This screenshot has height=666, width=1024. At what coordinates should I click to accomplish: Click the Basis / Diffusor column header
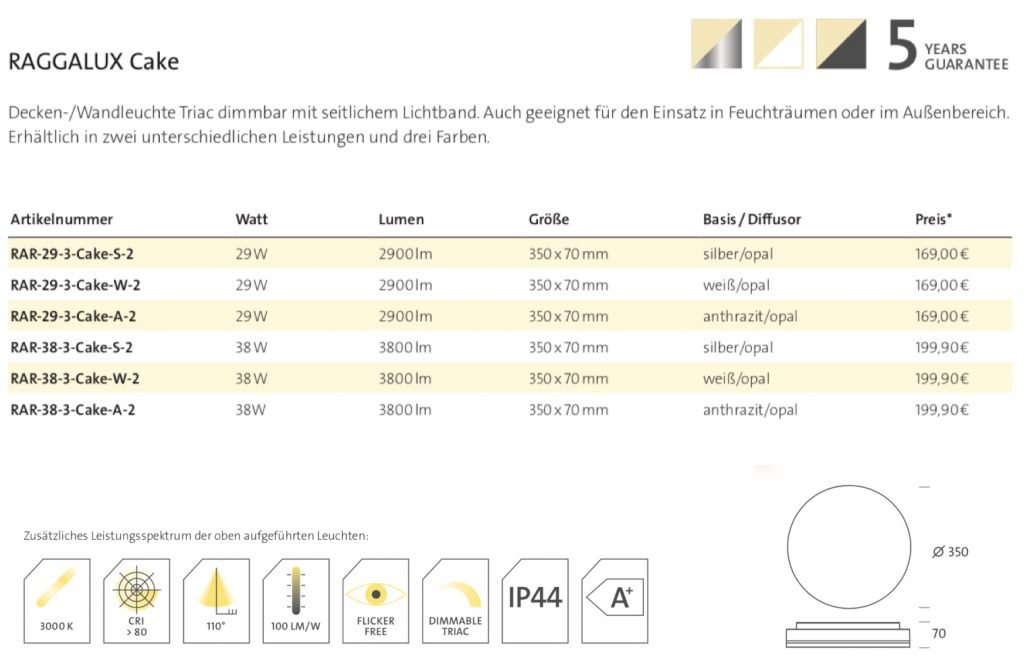point(752,219)
